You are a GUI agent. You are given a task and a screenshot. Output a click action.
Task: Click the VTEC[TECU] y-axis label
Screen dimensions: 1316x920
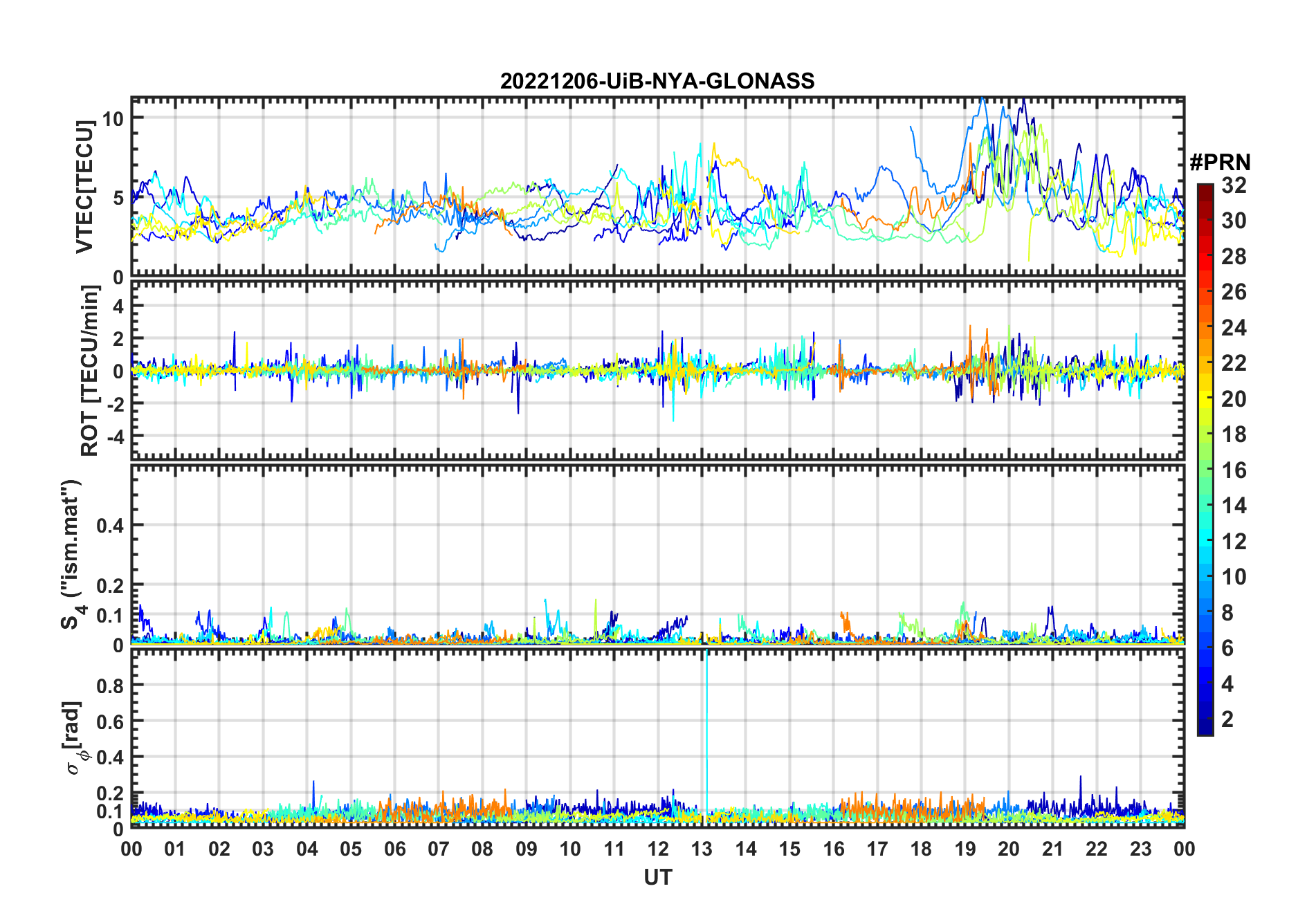tap(84, 187)
